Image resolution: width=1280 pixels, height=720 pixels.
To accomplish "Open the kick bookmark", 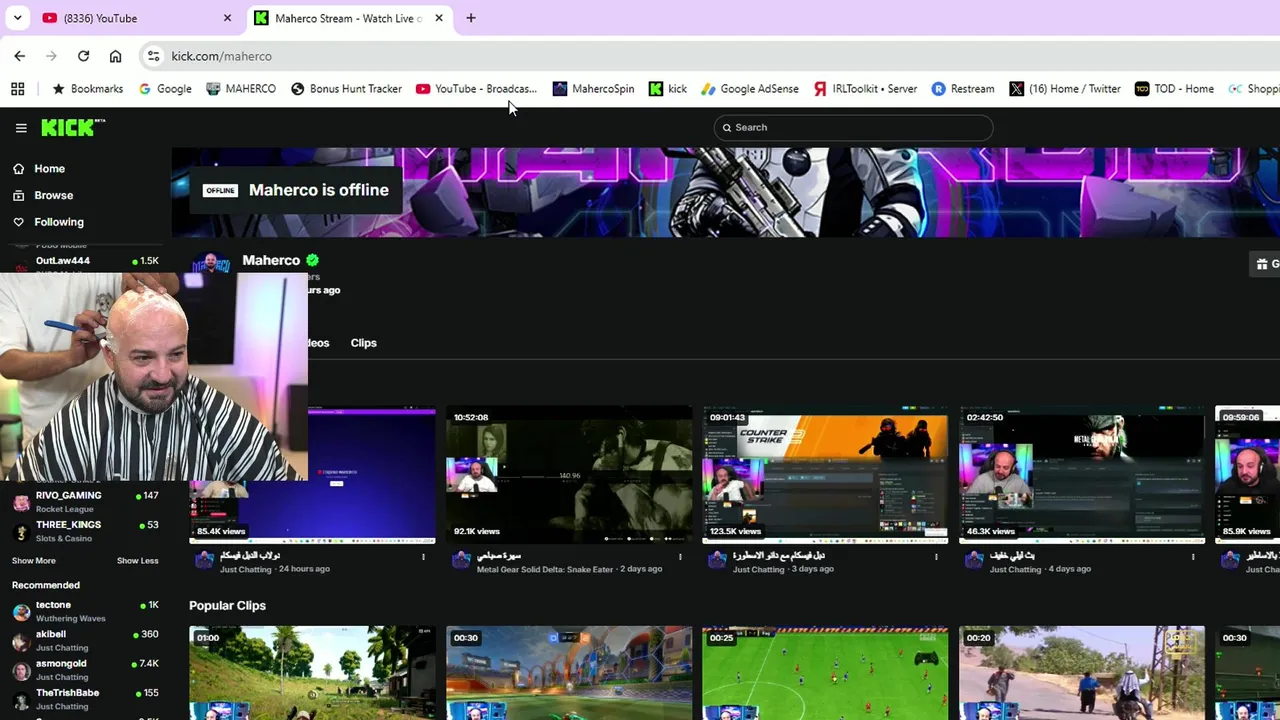I will tap(668, 89).
